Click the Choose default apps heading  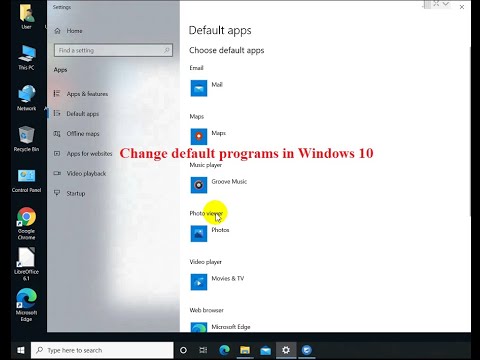227,50
